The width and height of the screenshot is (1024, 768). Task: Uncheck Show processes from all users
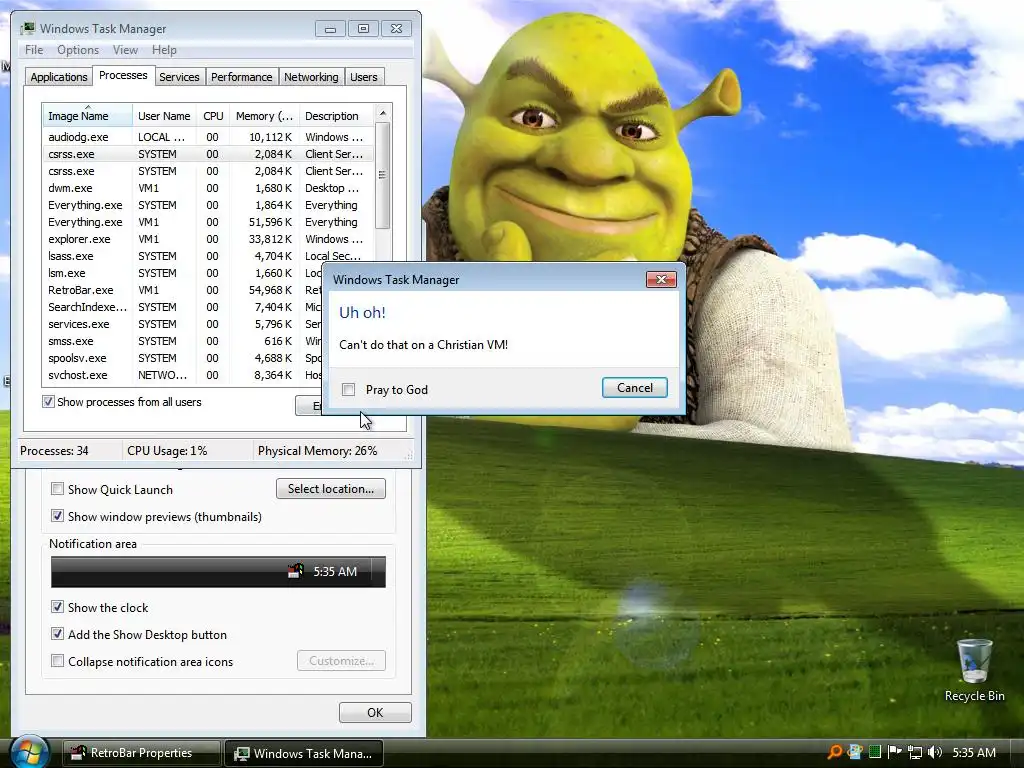[x=48, y=402]
